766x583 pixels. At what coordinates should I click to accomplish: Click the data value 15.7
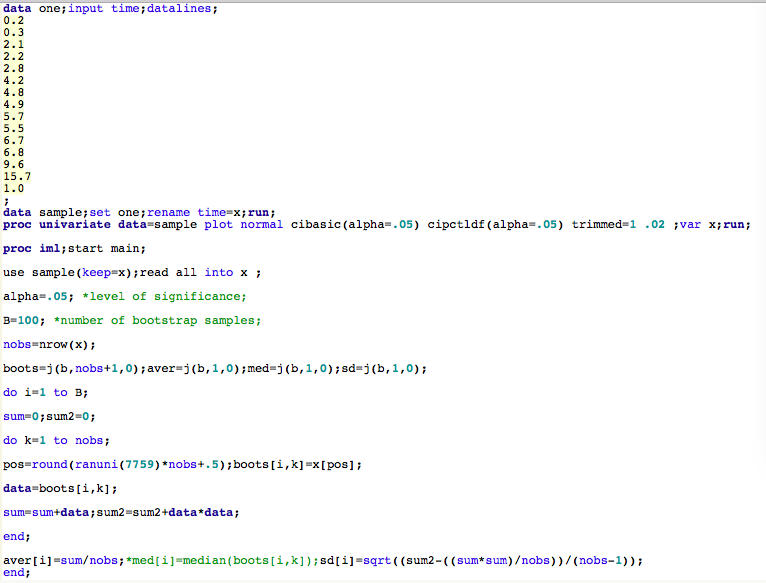pos(17,176)
